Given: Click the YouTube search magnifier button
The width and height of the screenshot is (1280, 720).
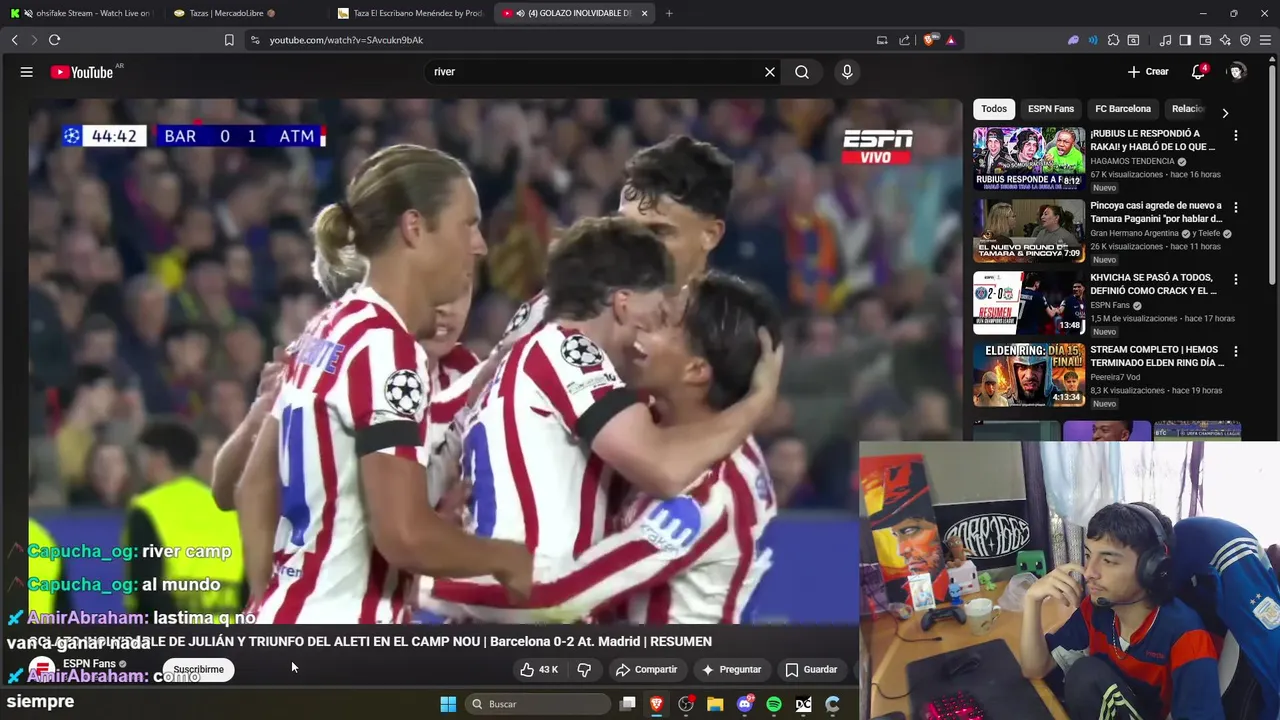Looking at the screenshot, I should pos(802,72).
